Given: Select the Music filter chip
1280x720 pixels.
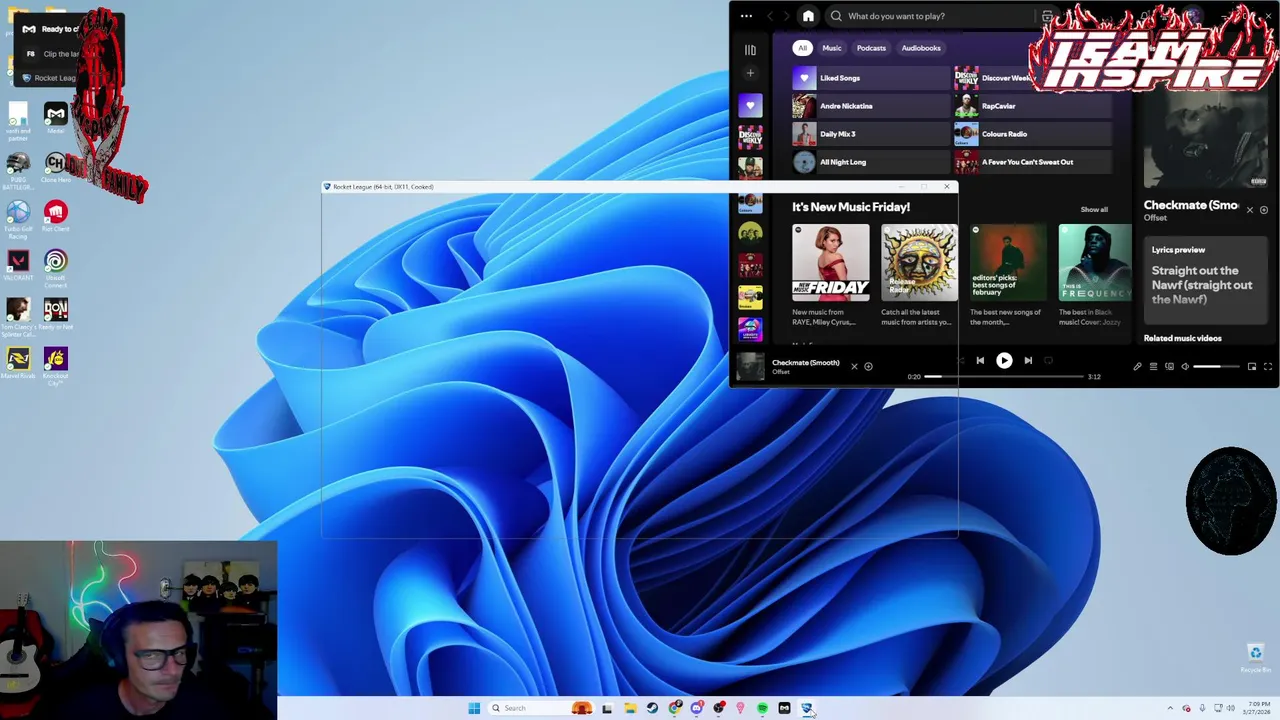Looking at the screenshot, I should tap(832, 48).
